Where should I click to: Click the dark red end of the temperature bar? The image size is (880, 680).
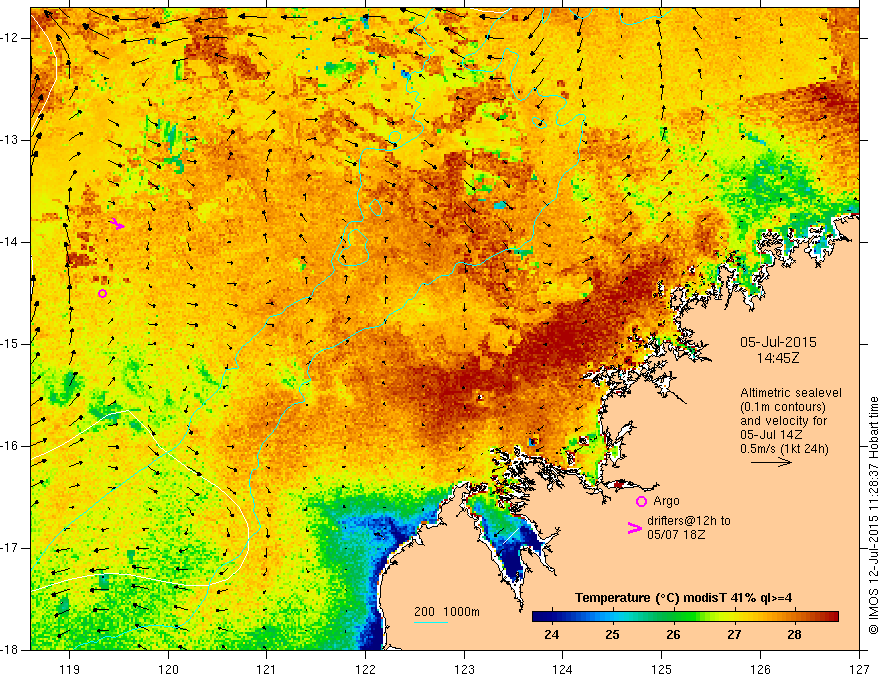832,617
